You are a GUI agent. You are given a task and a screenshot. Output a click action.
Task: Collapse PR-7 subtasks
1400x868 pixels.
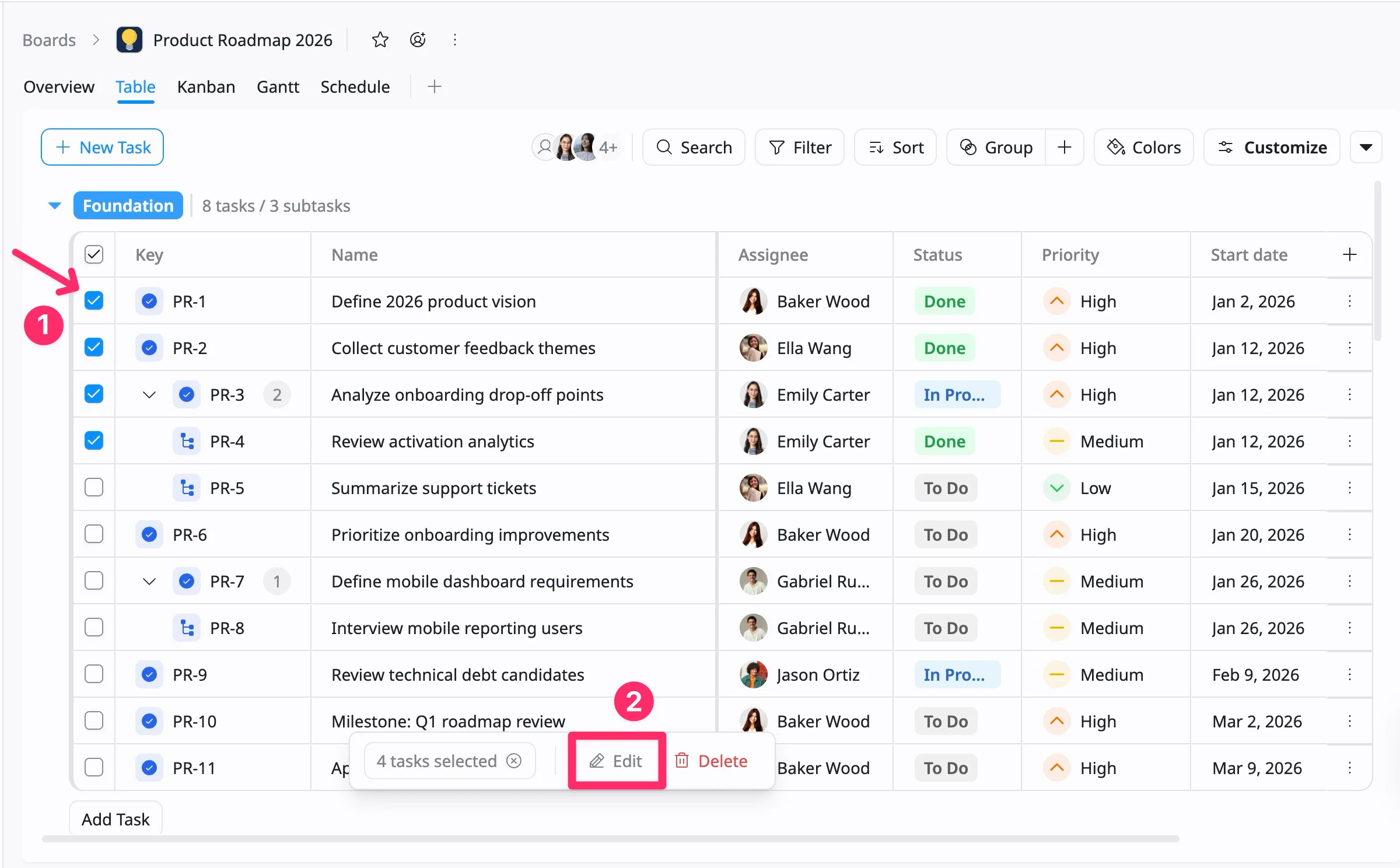pos(149,582)
